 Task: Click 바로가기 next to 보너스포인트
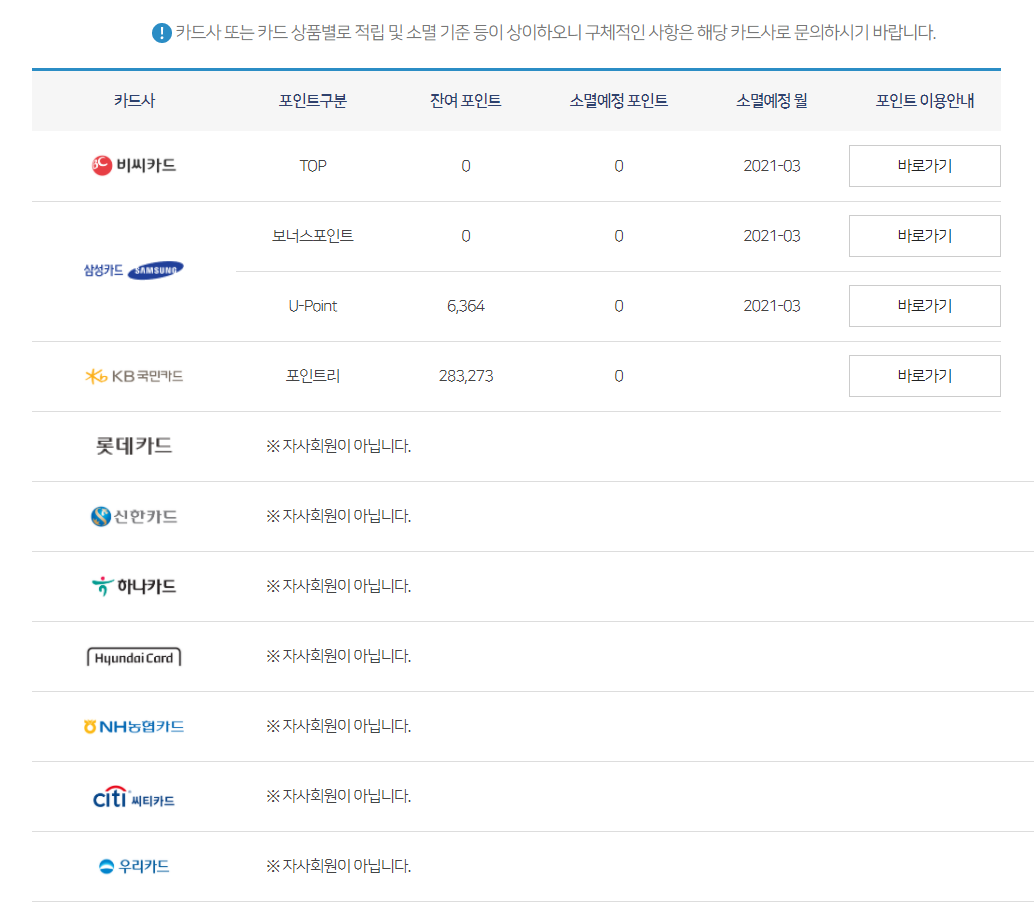[923, 236]
